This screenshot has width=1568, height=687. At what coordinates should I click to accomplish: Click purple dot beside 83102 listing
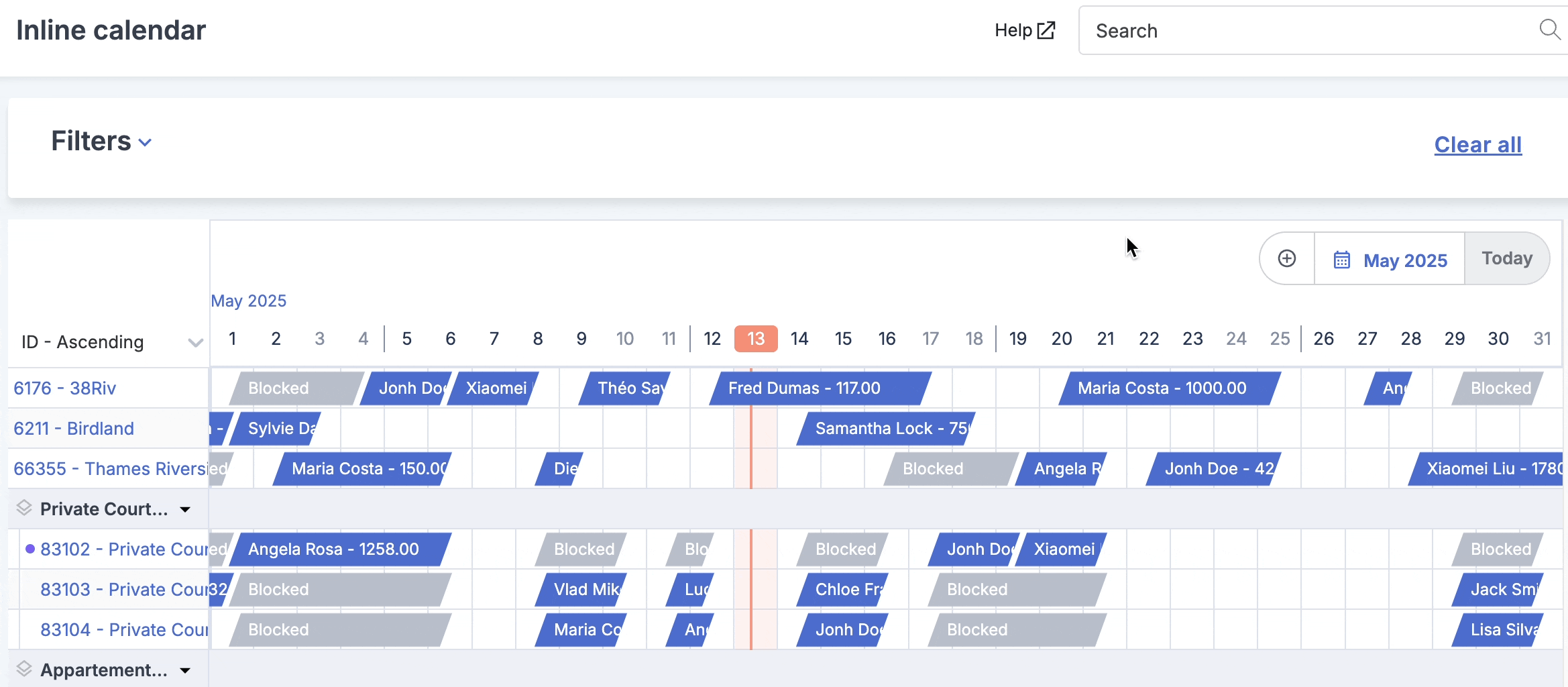tap(30, 549)
